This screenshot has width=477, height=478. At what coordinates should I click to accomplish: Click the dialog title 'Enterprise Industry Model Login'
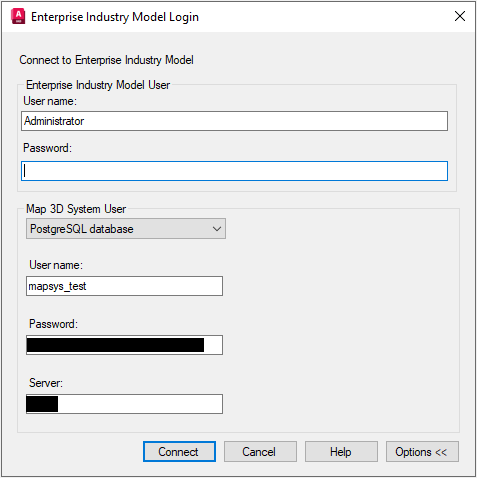click(115, 17)
